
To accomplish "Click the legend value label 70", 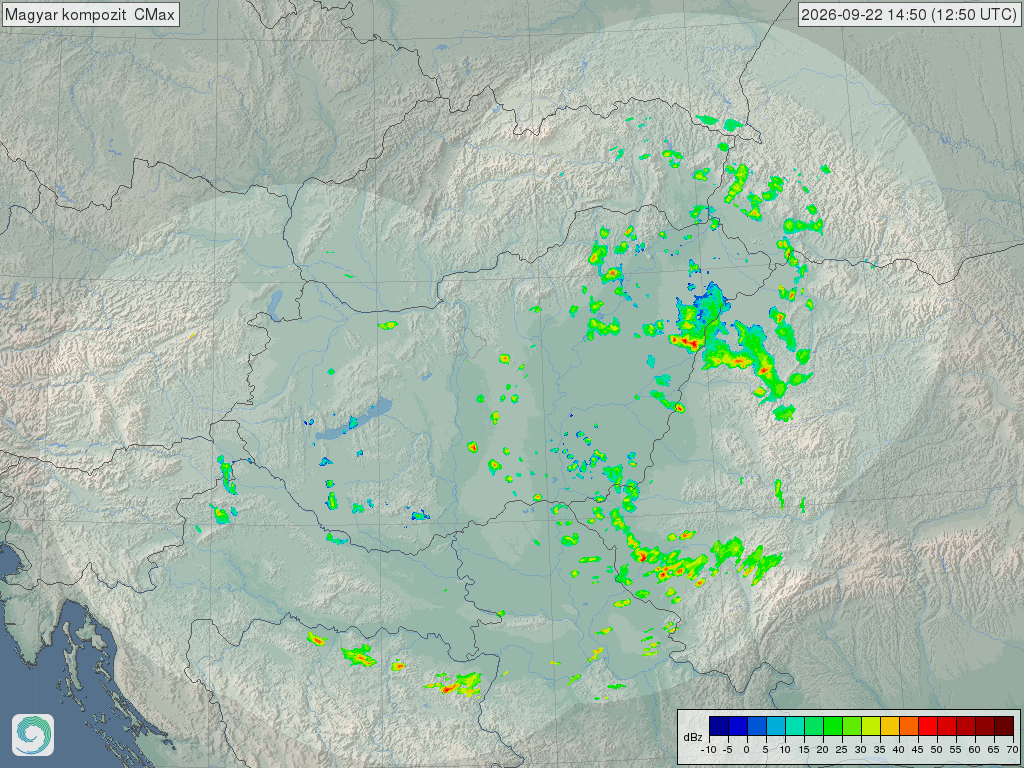I will [1012, 750].
